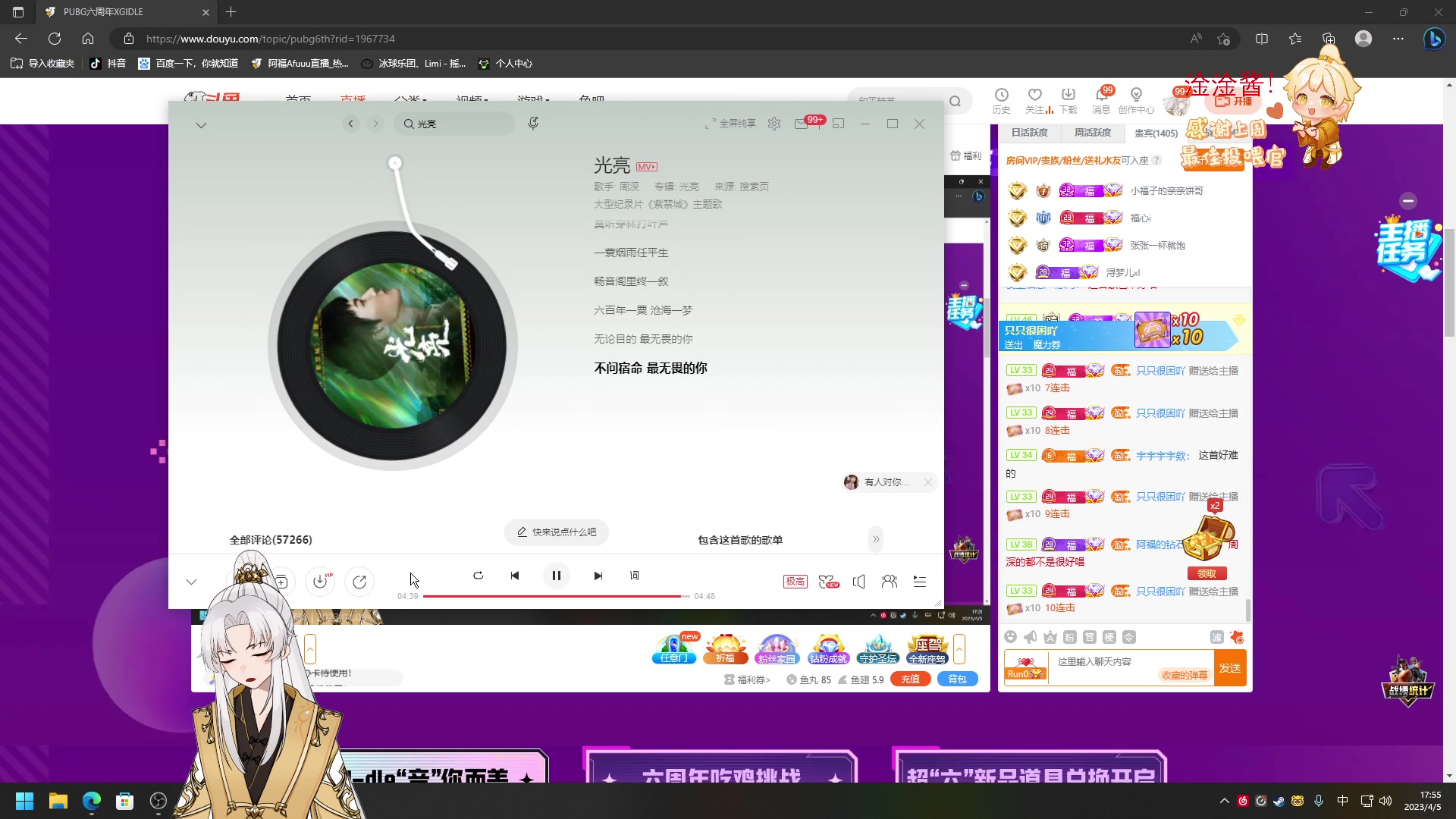Open the 全部评论(57266) comments section
The width and height of the screenshot is (1456, 819).
[x=271, y=540]
